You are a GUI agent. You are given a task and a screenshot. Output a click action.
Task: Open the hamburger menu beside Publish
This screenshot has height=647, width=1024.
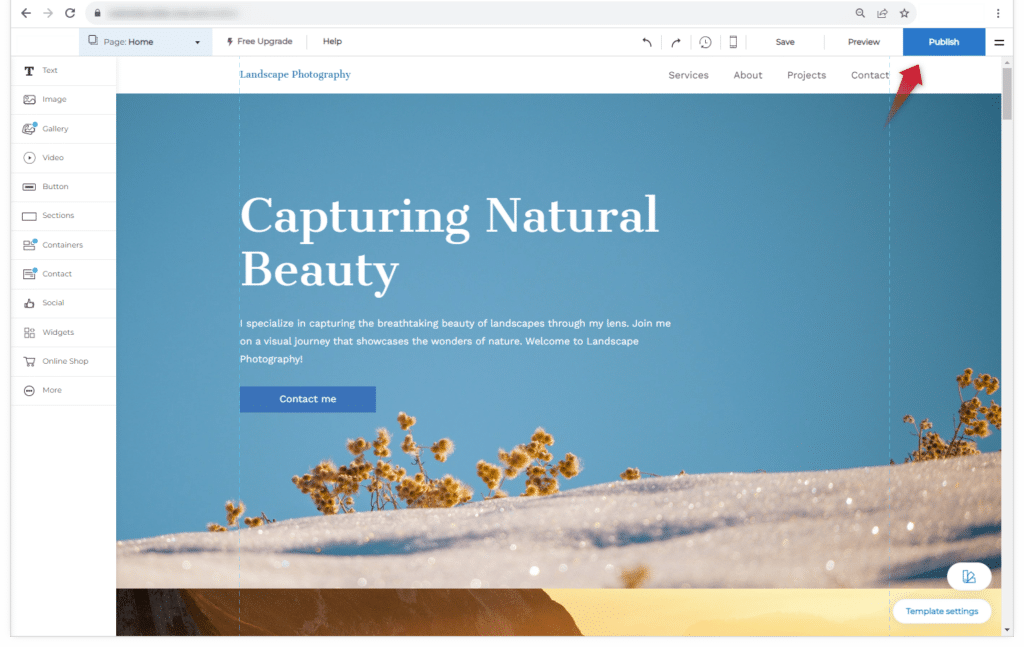[998, 42]
